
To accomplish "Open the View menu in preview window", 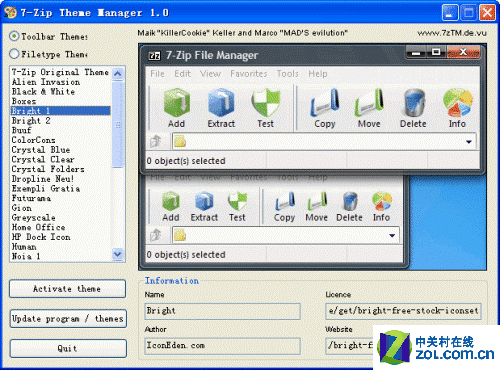I will pos(210,74).
